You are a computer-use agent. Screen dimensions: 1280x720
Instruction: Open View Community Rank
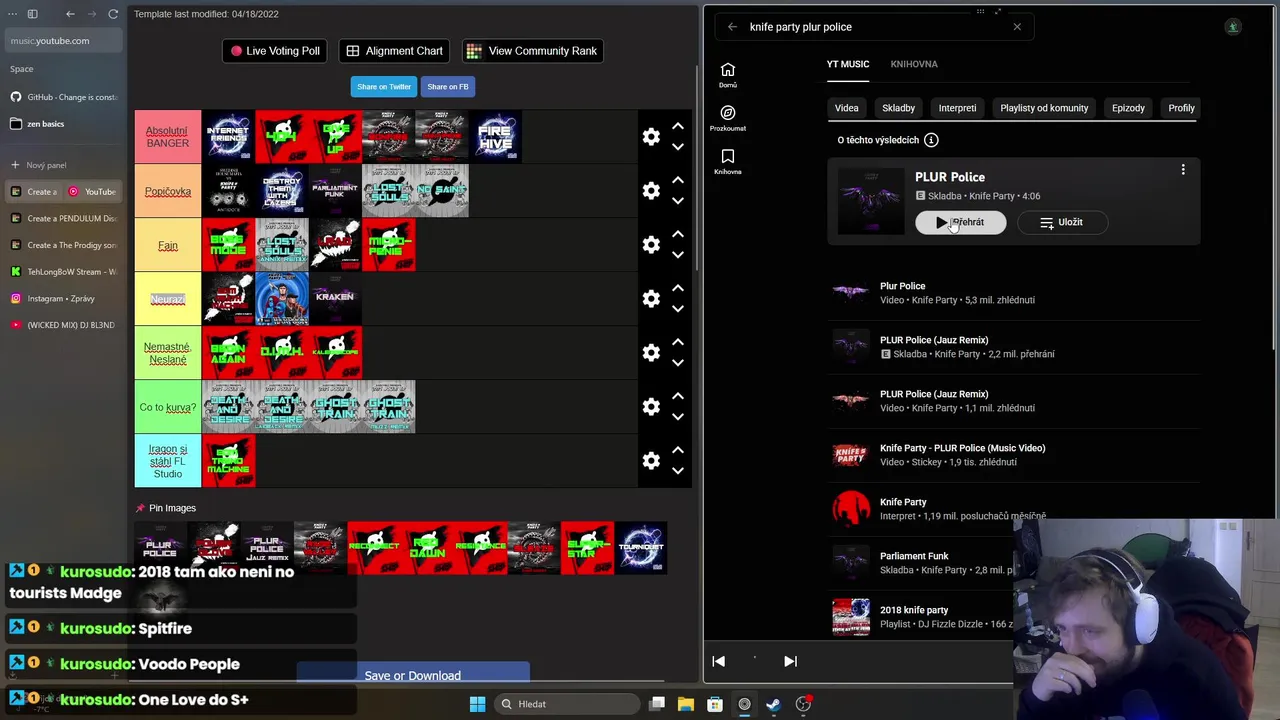pos(532,51)
